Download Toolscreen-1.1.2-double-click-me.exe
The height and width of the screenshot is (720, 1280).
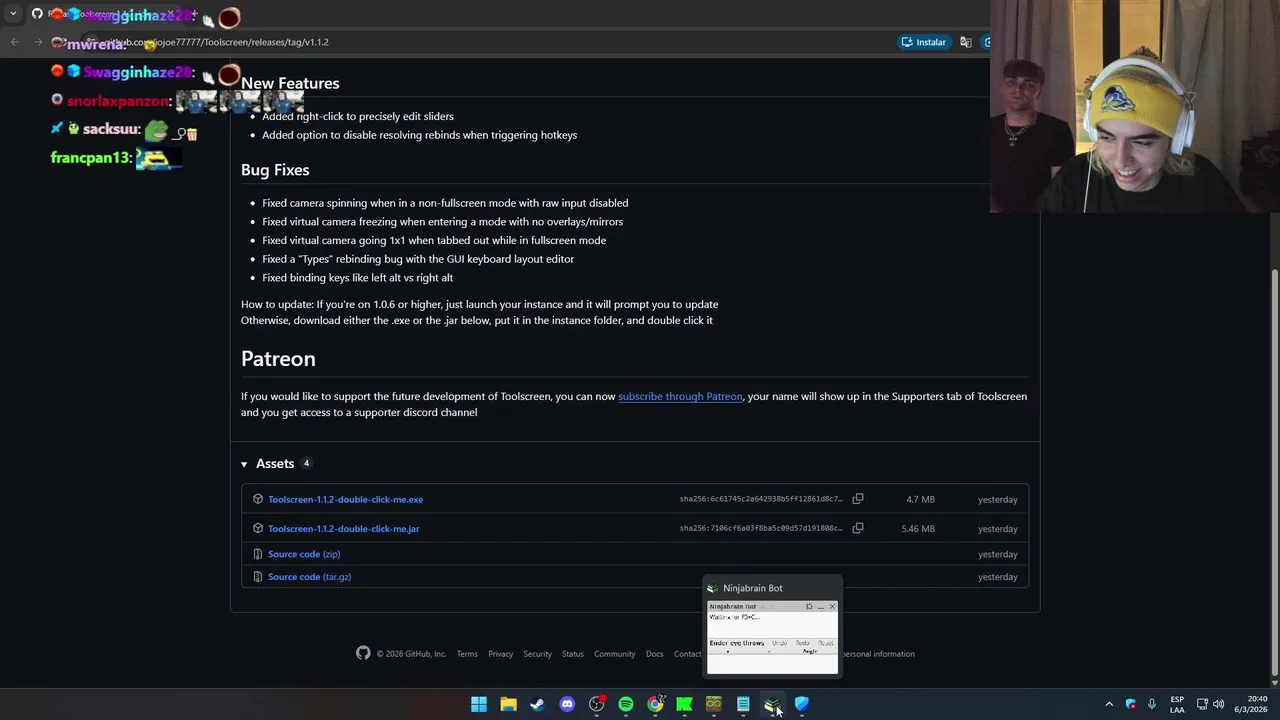pos(345,499)
